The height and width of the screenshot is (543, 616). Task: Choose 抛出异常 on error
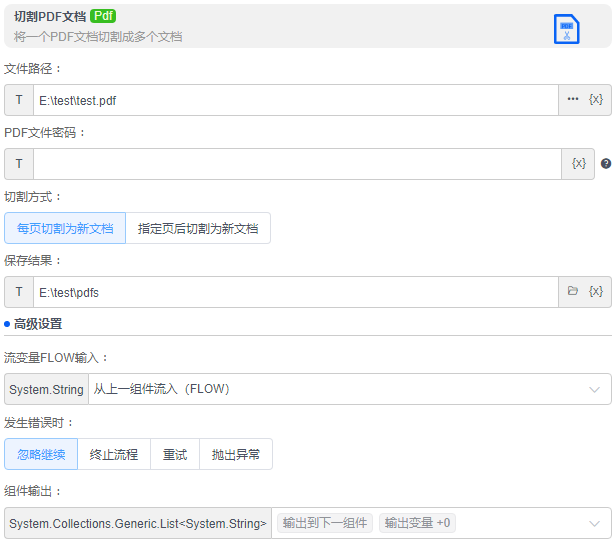click(x=236, y=454)
